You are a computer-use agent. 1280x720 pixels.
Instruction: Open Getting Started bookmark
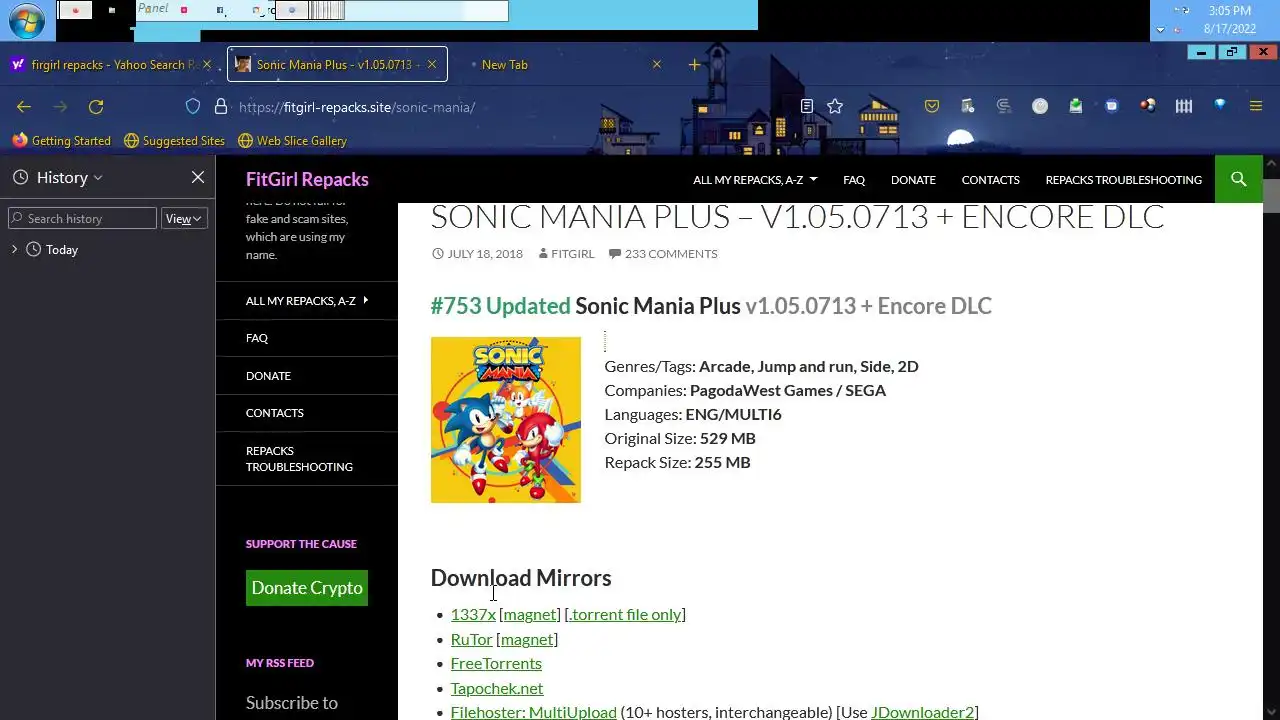click(61, 141)
